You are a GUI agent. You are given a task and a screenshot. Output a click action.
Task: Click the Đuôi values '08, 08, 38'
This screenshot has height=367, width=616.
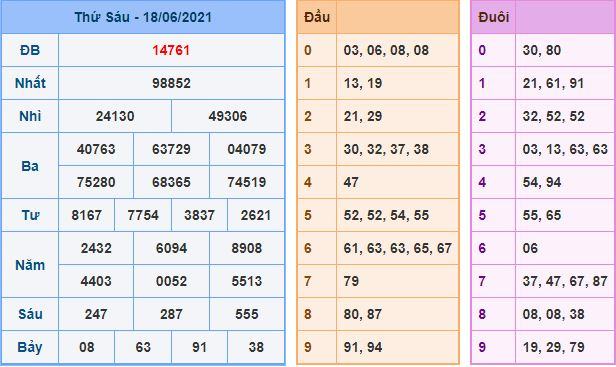(553, 314)
